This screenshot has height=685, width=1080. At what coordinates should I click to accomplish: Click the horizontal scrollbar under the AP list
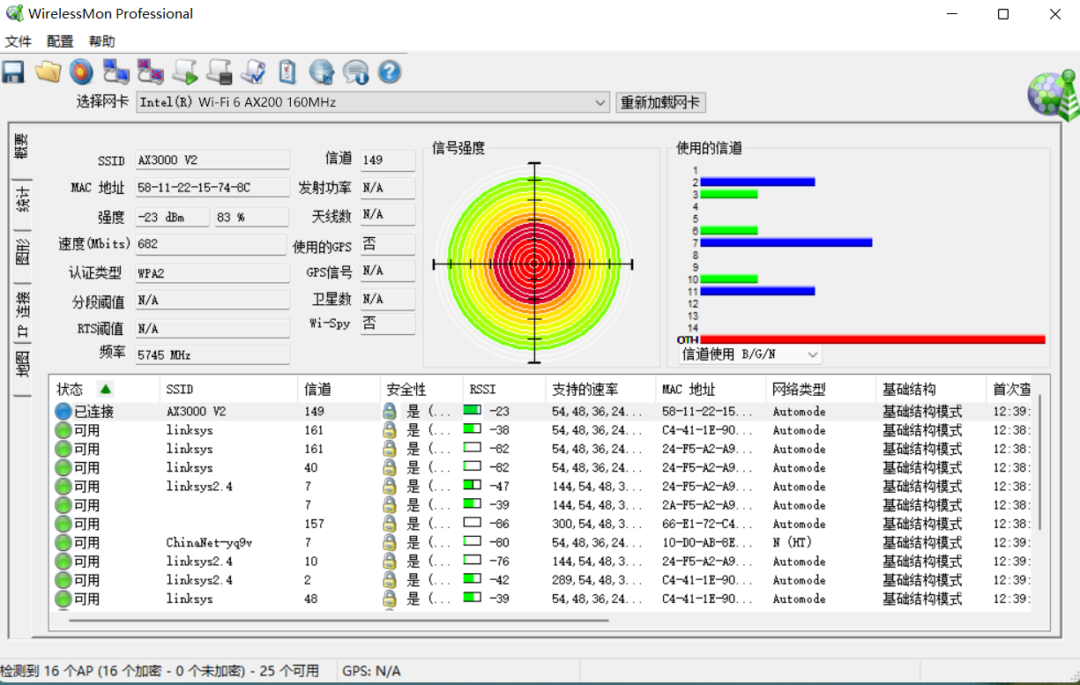pyautogui.click(x=338, y=620)
